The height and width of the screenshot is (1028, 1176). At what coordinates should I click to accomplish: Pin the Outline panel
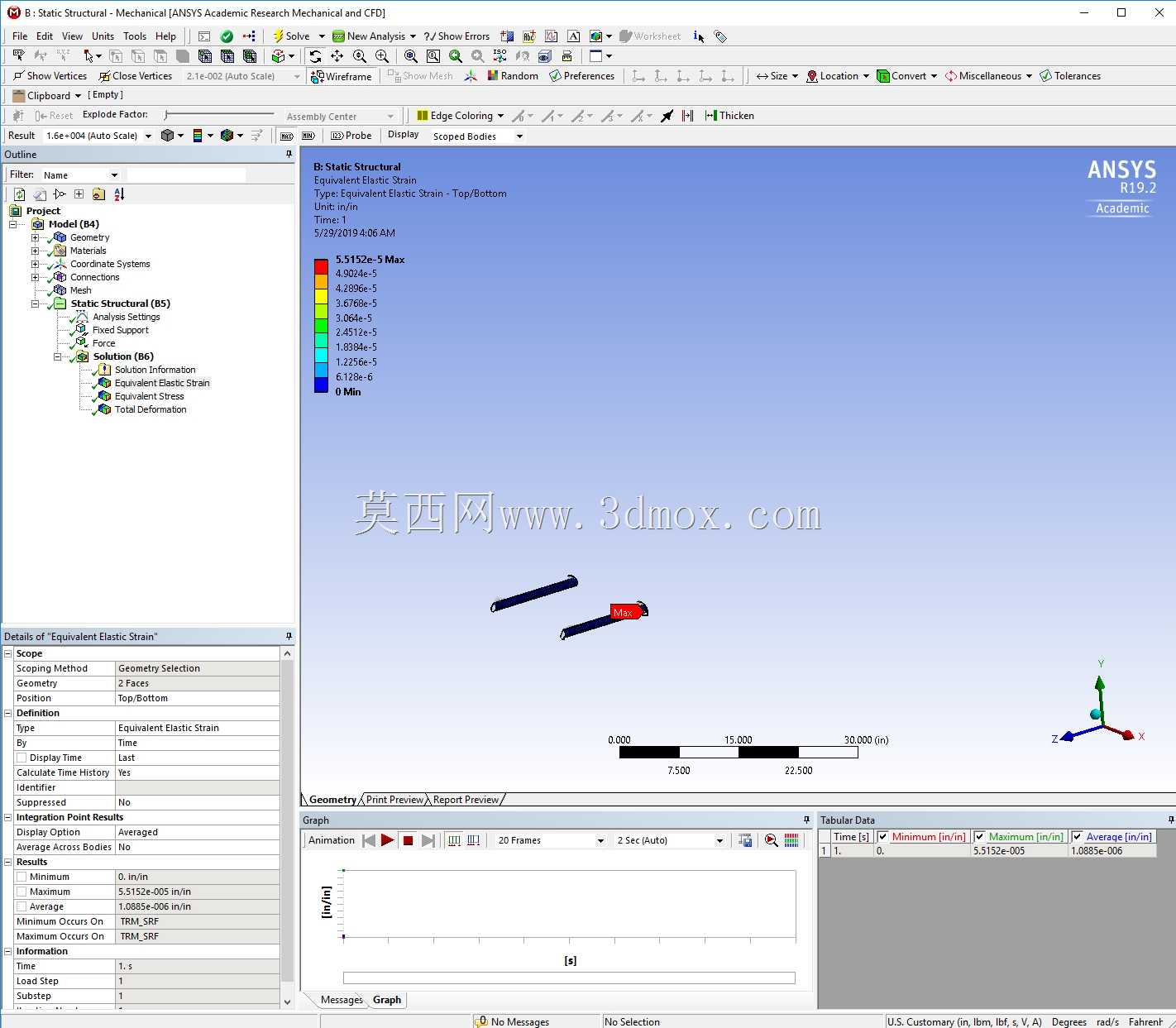(x=289, y=155)
